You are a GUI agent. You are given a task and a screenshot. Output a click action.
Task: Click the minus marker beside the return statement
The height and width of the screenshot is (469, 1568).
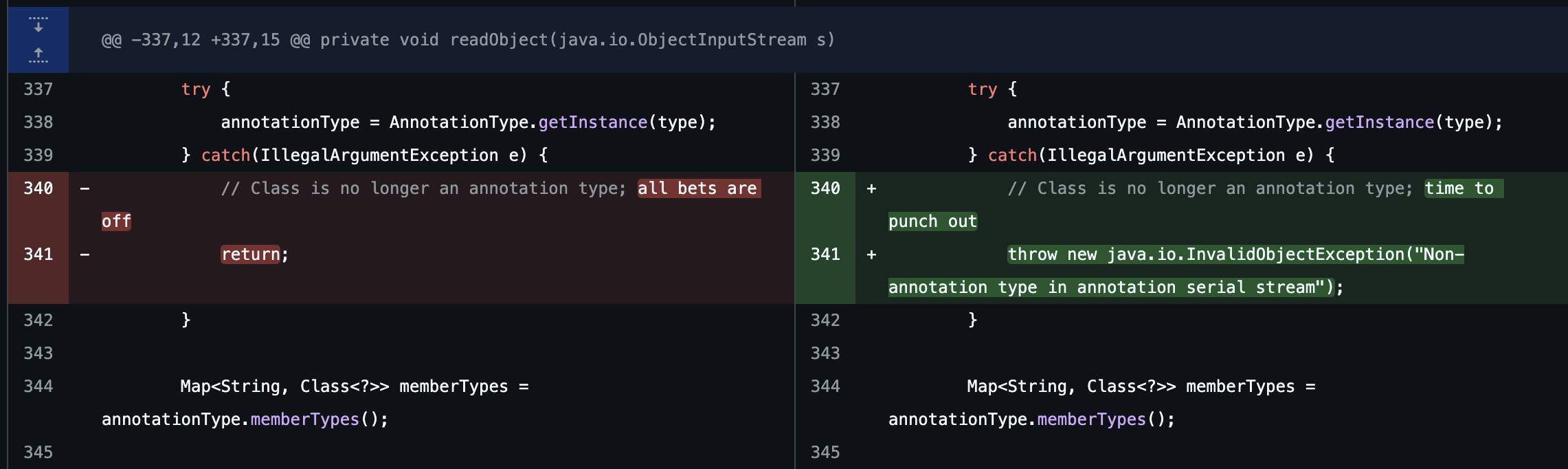click(x=85, y=254)
